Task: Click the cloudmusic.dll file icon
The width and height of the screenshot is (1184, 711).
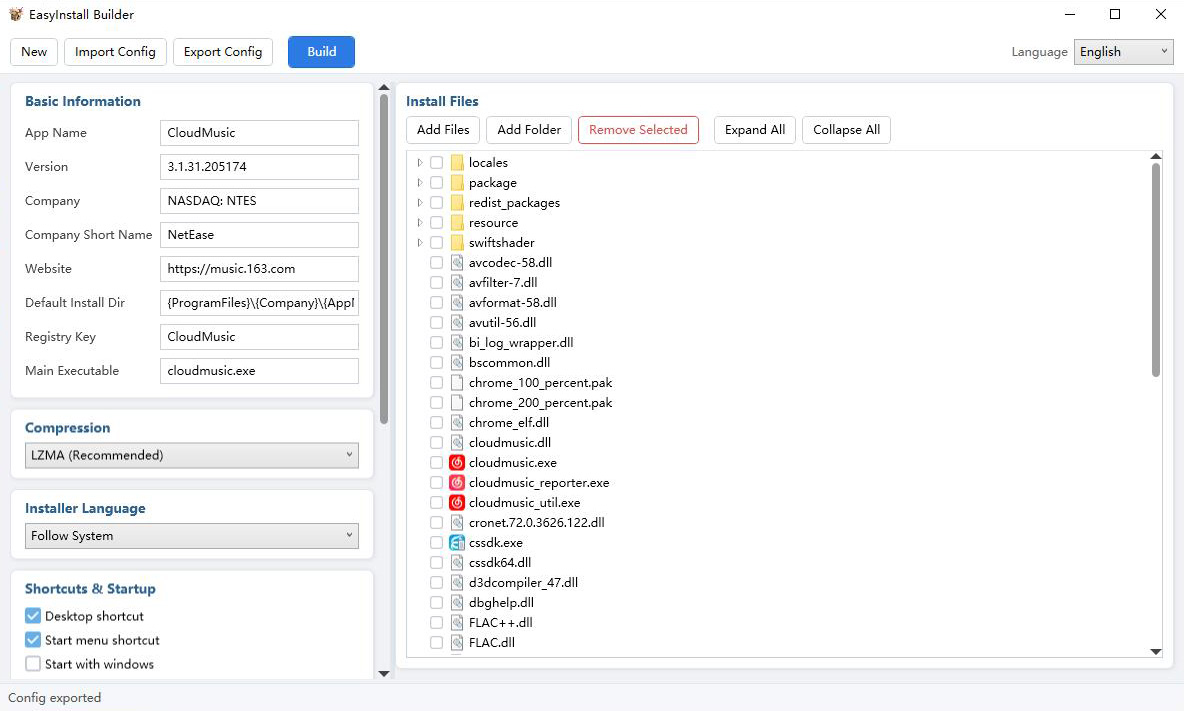Action: (457, 442)
